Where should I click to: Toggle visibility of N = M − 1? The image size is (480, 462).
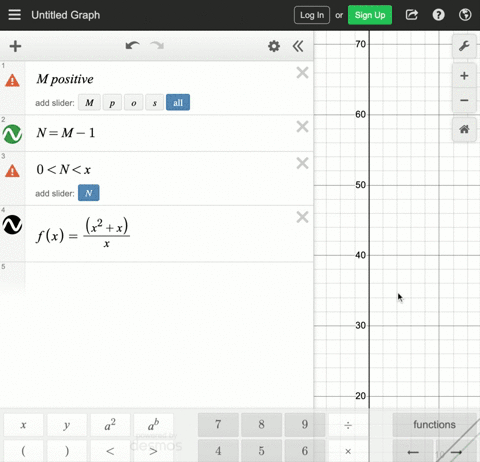click(12, 134)
